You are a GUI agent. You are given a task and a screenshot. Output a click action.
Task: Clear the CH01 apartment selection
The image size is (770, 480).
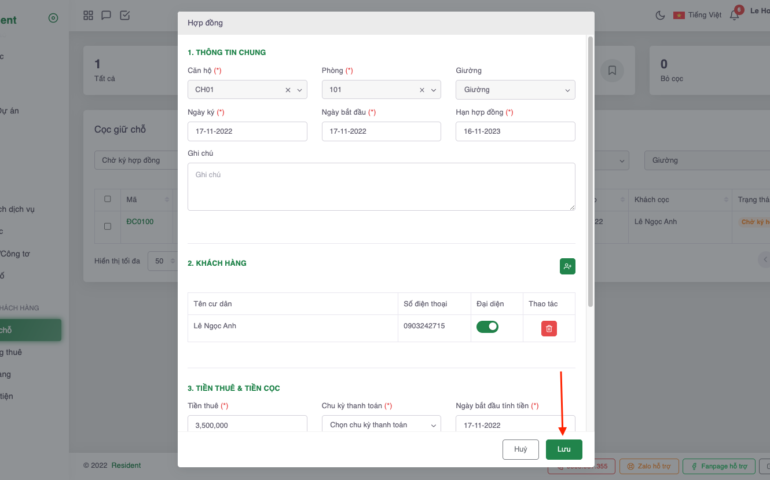(x=288, y=90)
